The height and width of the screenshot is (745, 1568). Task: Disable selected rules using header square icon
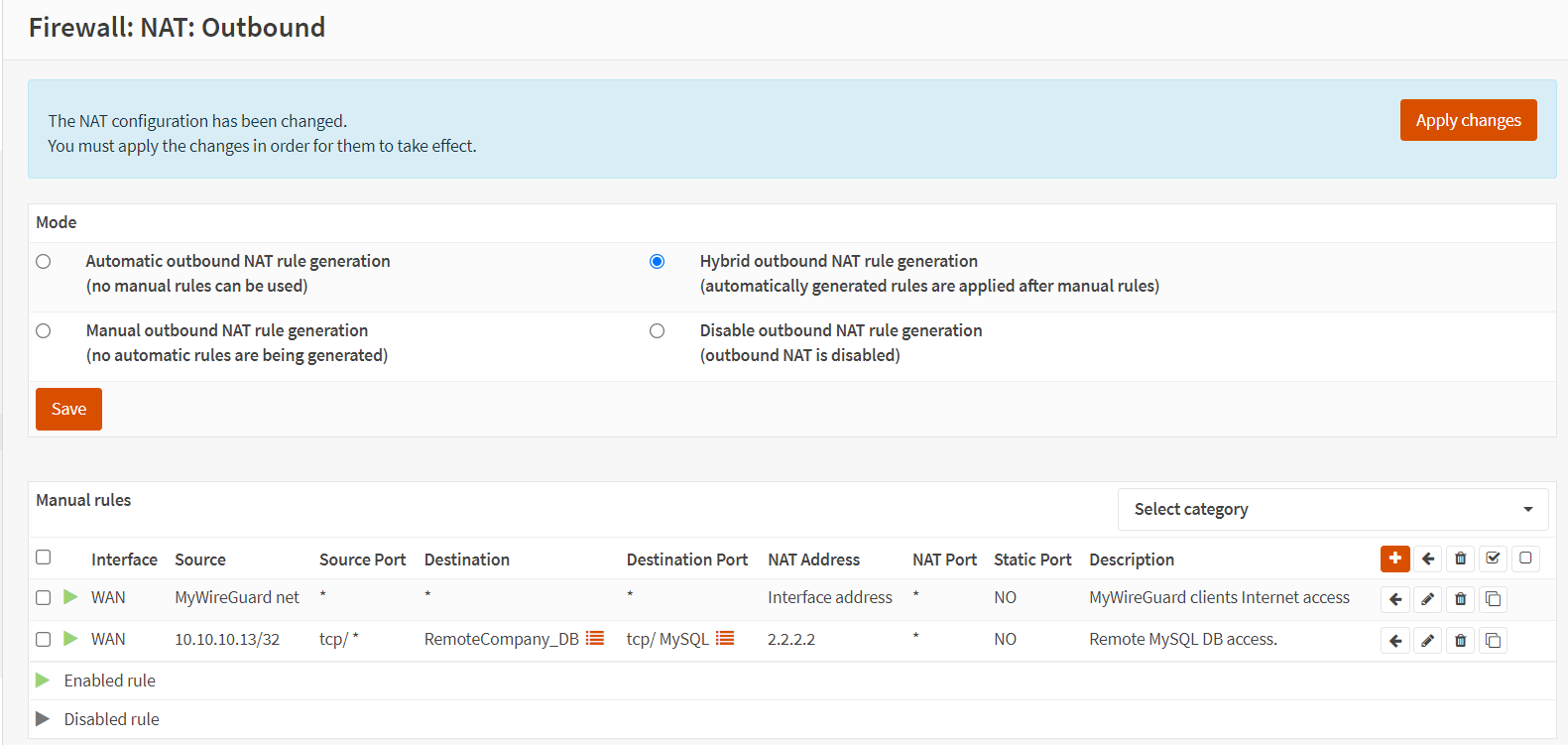click(1525, 559)
